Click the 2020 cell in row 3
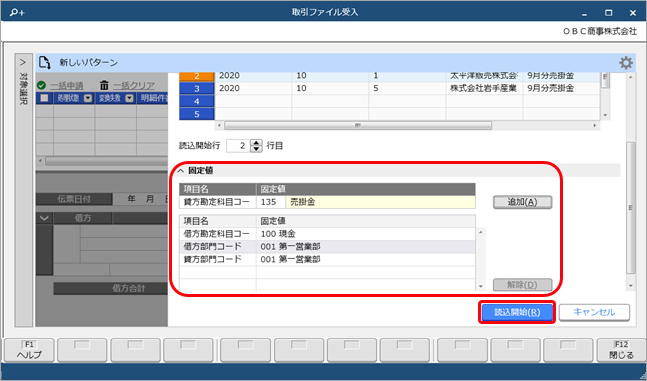This screenshot has height=381, width=647. 253,88
